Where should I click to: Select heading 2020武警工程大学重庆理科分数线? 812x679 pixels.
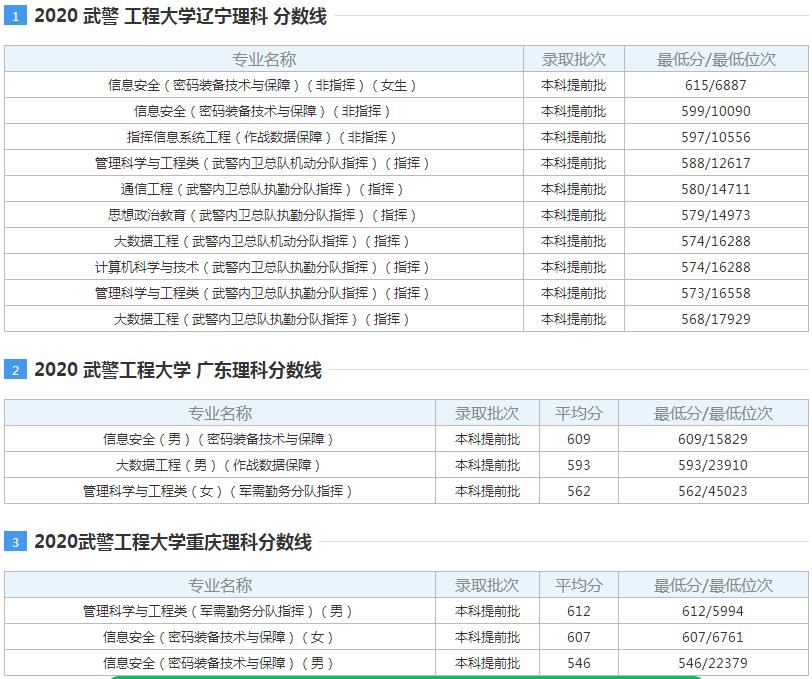[x=173, y=542]
